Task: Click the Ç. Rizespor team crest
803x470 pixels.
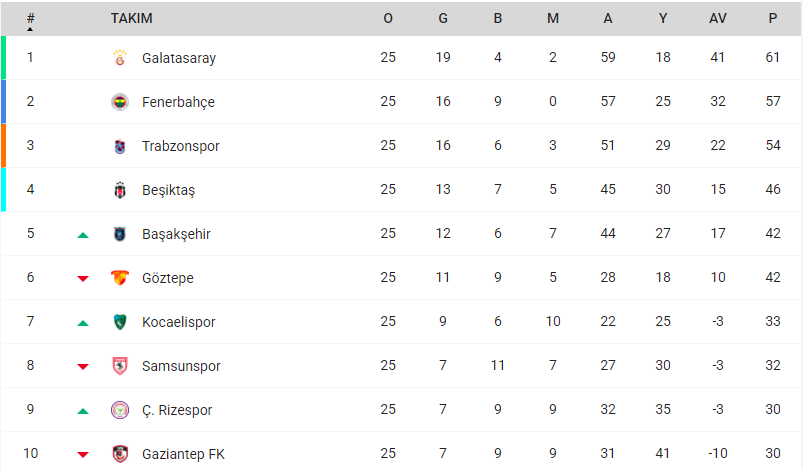Action: (x=120, y=410)
